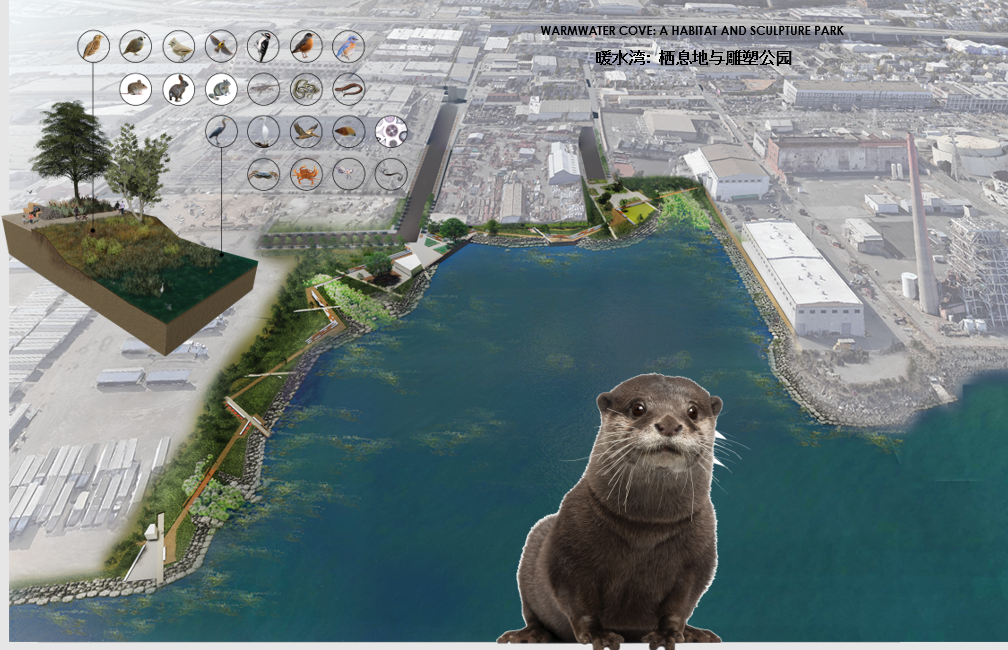Click the woodpecker icon in the bird row
Image resolution: width=1008 pixels, height=650 pixels.
pyautogui.click(x=264, y=46)
